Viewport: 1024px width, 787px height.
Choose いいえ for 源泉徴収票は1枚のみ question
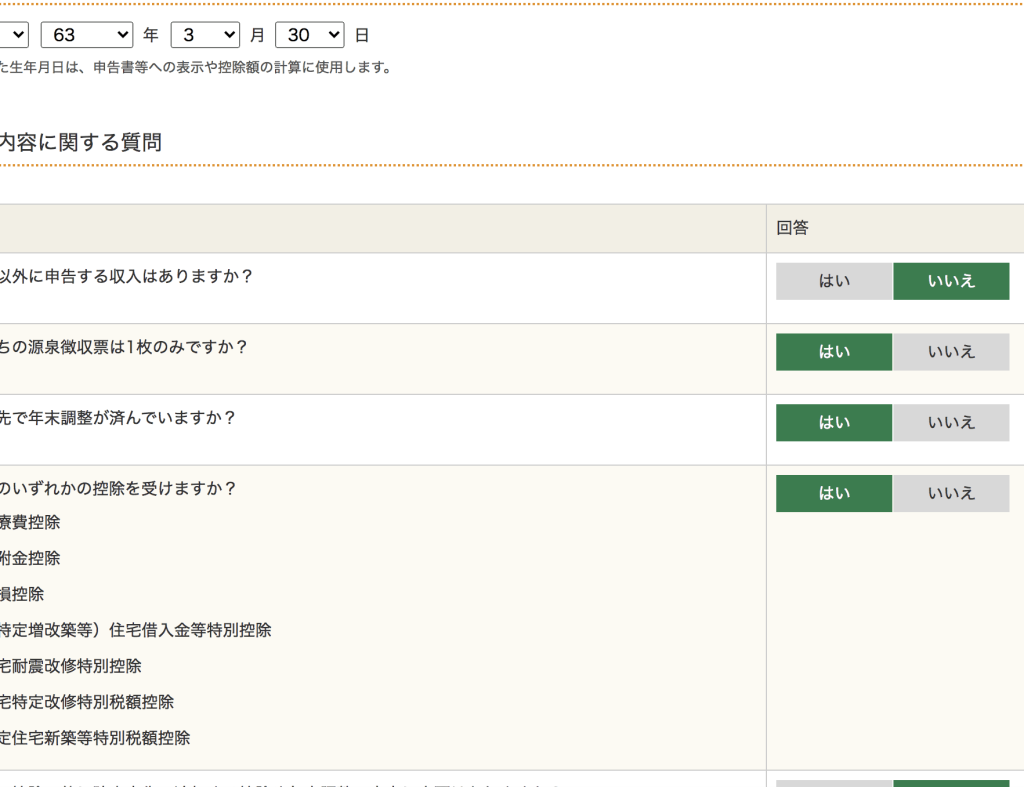tap(951, 352)
